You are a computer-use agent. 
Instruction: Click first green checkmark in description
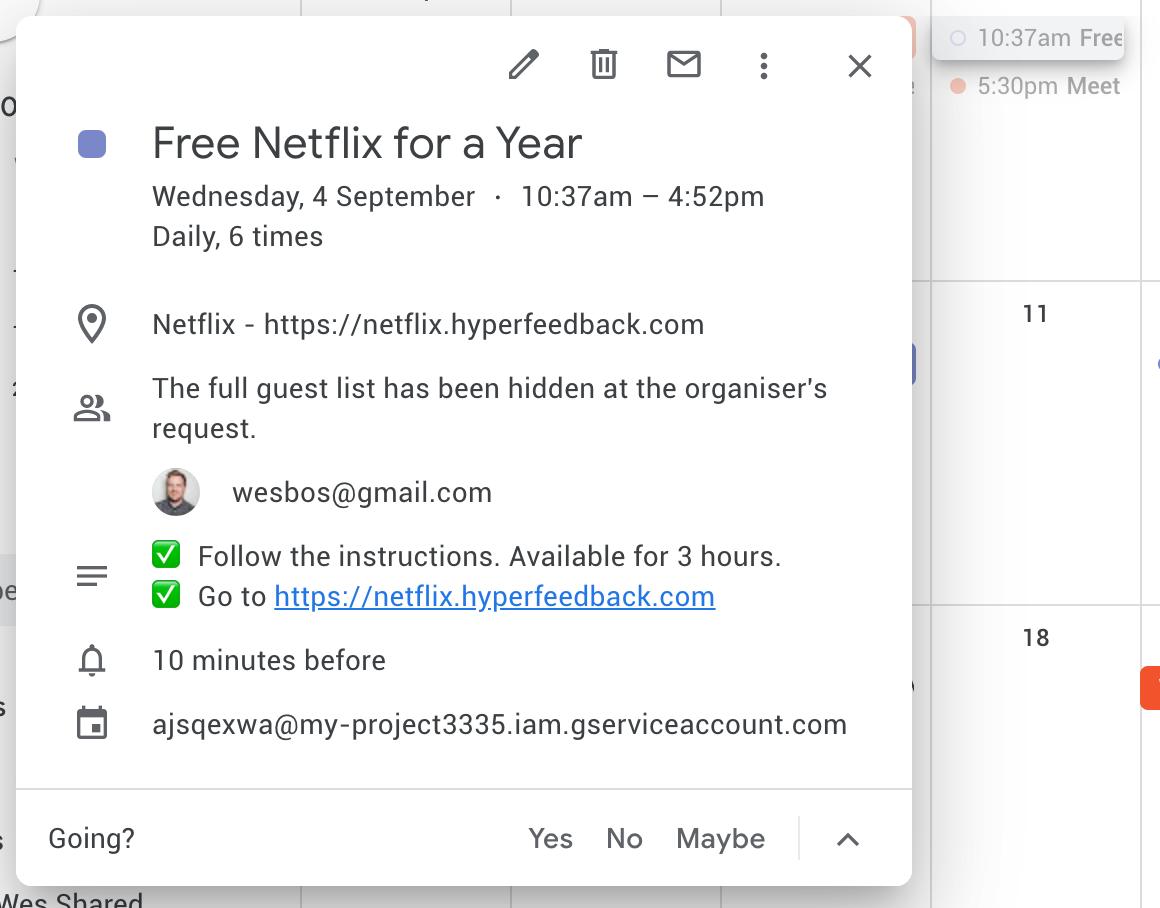coord(166,554)
